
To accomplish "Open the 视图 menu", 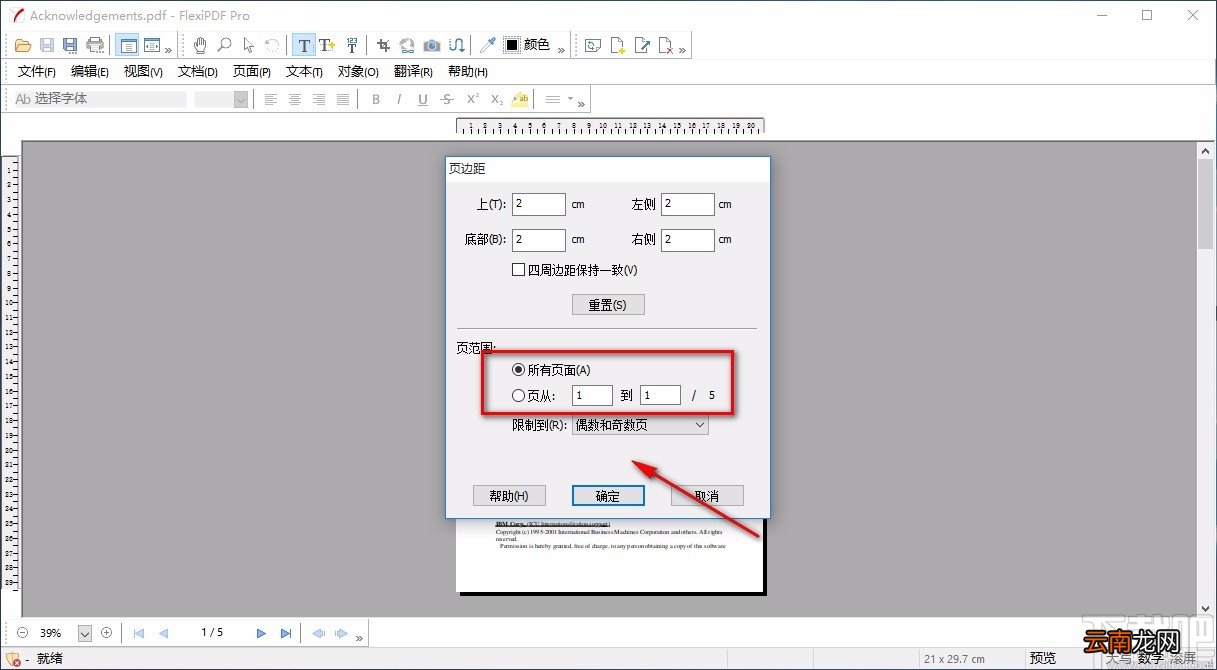I will (143, 71).
